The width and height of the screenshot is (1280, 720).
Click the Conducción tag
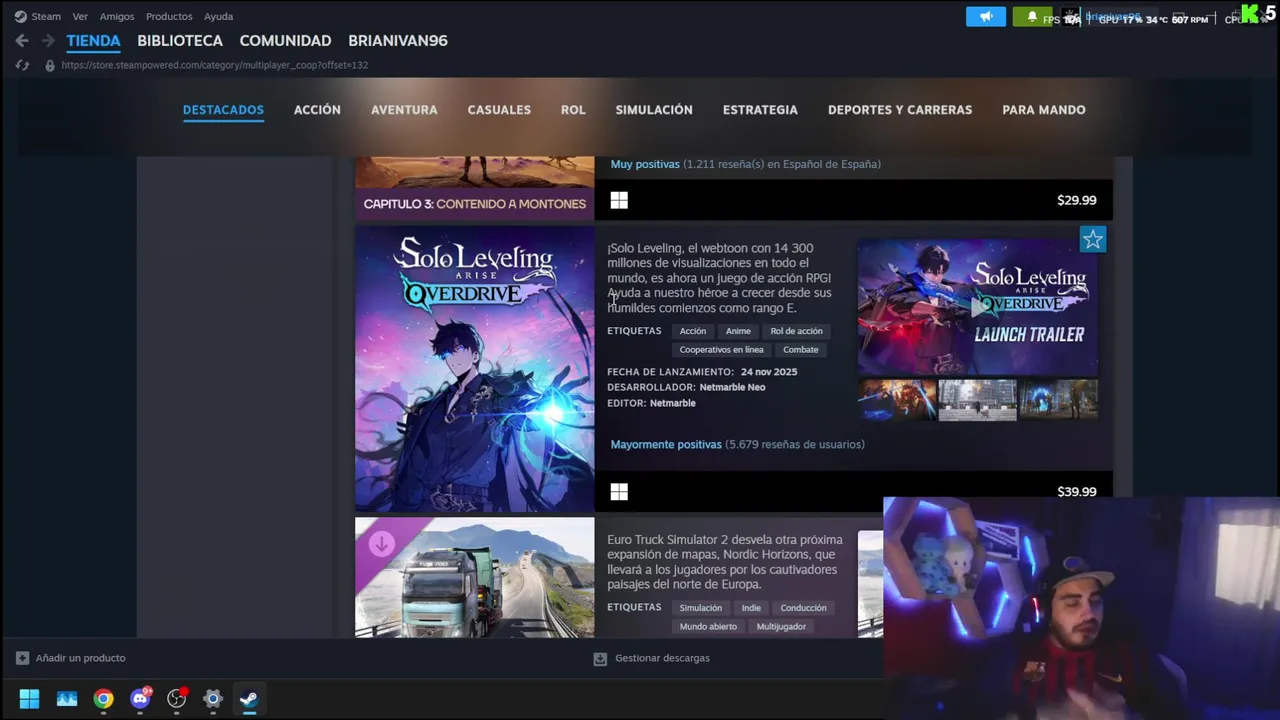click(804, 608)
